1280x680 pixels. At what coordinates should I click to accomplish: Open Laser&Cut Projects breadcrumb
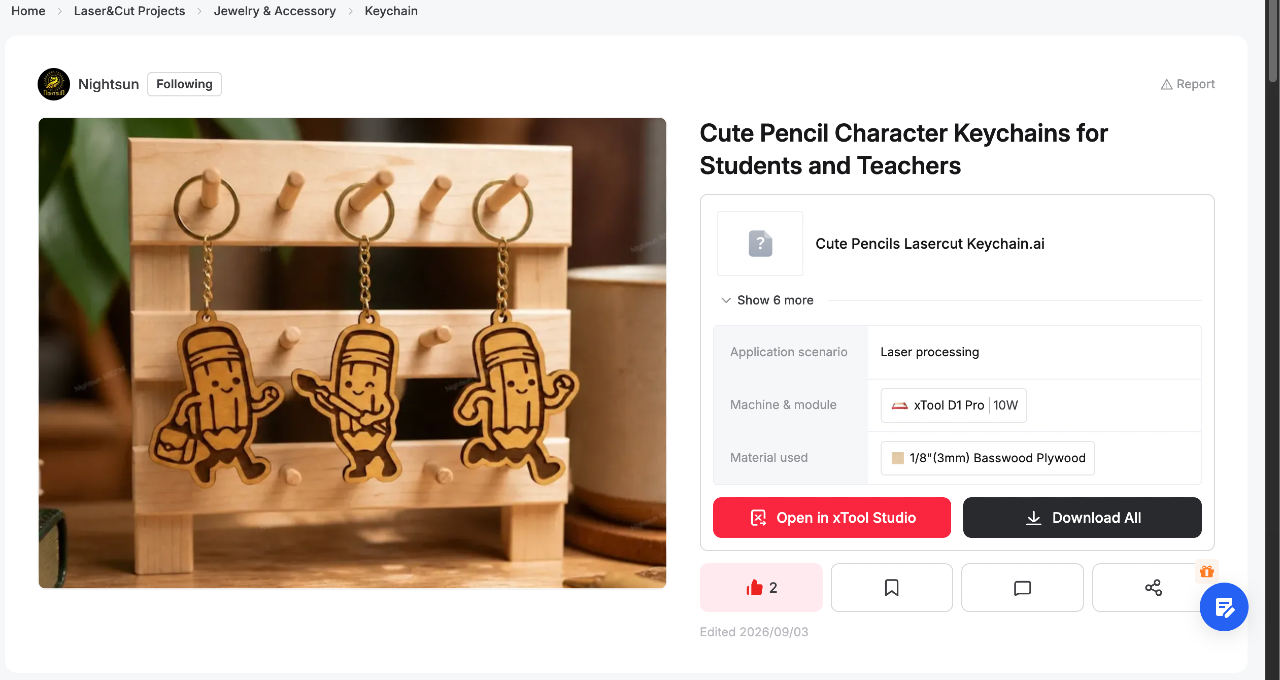(x=129, y=11)
